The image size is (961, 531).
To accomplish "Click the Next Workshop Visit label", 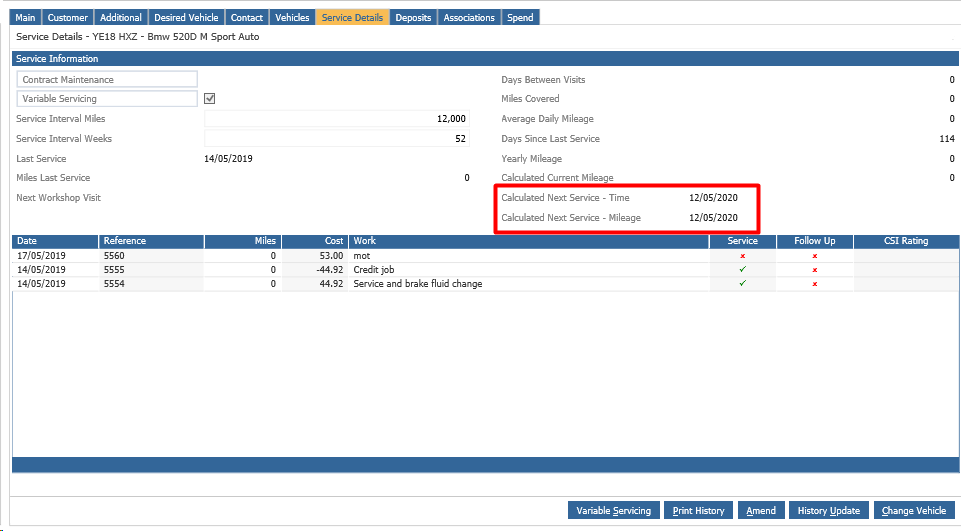I will 58,197.
